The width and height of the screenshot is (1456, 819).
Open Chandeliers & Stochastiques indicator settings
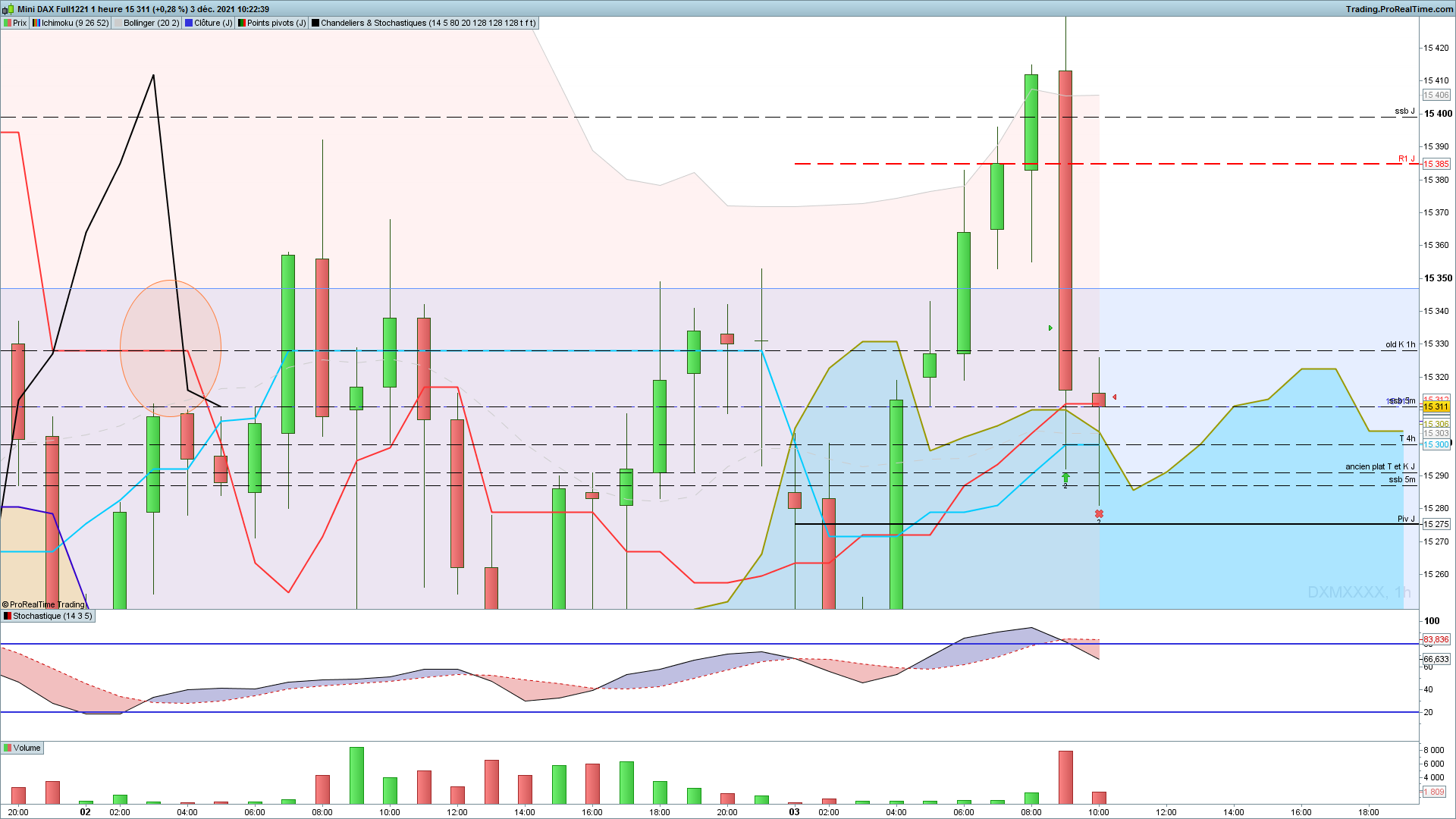(424, 23)
